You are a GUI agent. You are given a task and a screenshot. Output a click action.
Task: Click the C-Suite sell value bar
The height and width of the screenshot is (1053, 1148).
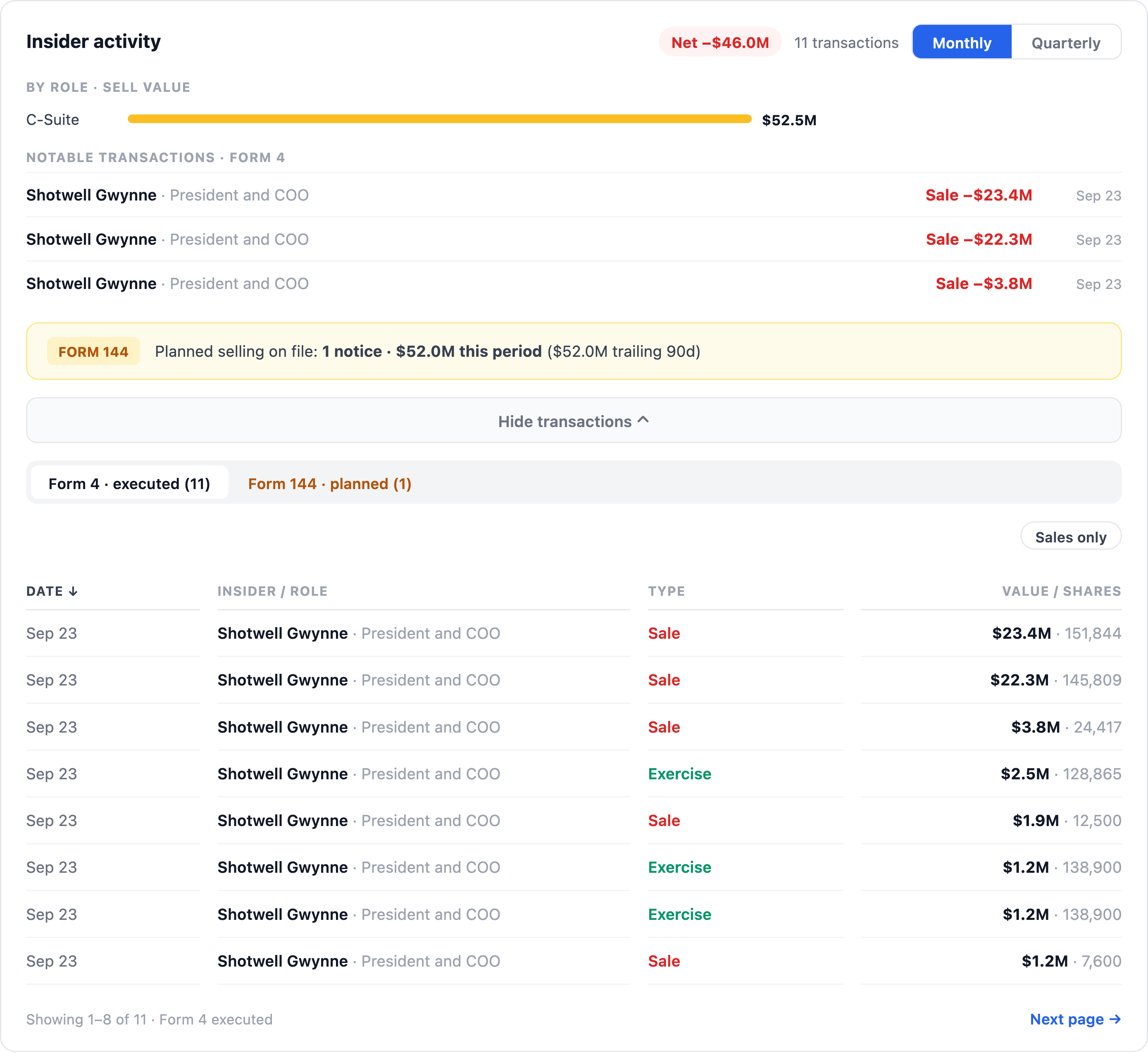[x=440, y=119]
